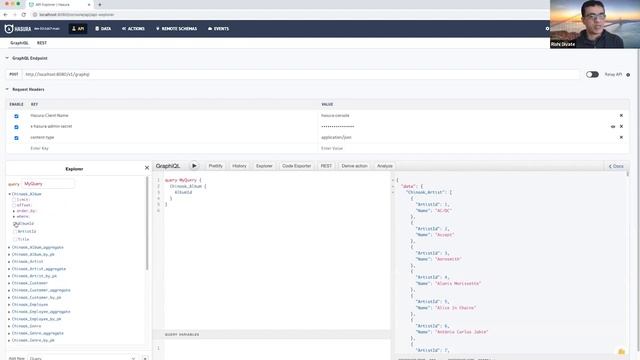Click the GraphQL endpoint URL field

(x=300, y=75)
